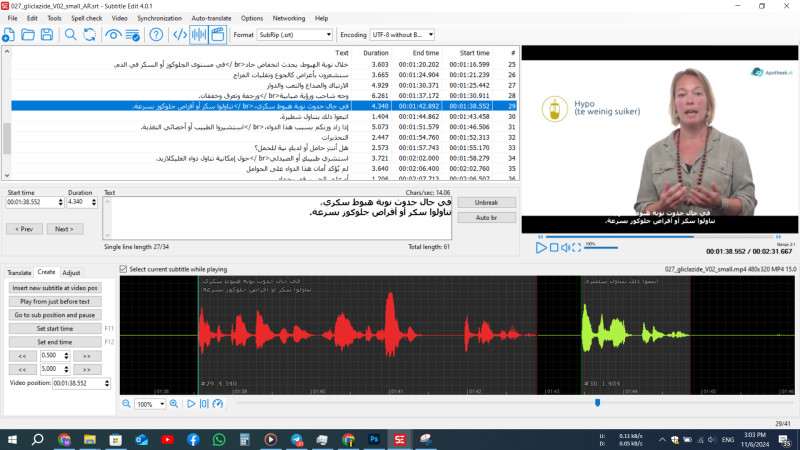The height and width of the screenshot is (450, 800).
Task: Stop the video with the square icon
Action: click(x=553, y=247)
